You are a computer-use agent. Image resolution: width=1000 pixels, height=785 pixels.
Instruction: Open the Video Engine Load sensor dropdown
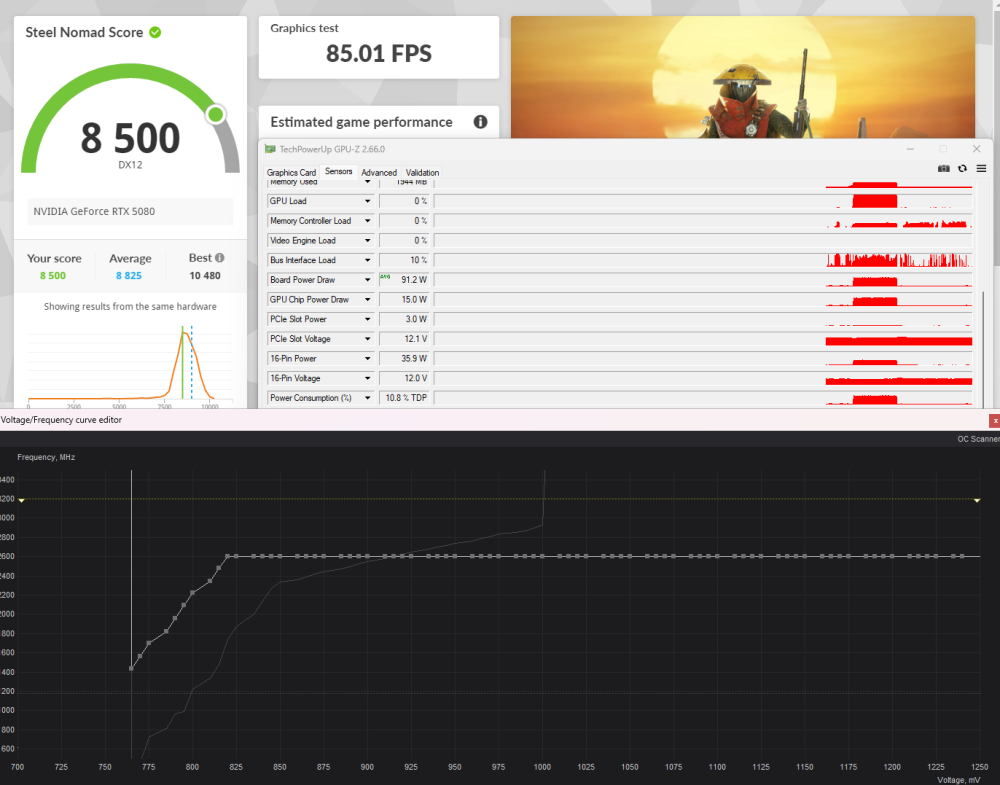click(x=367, y=240)
